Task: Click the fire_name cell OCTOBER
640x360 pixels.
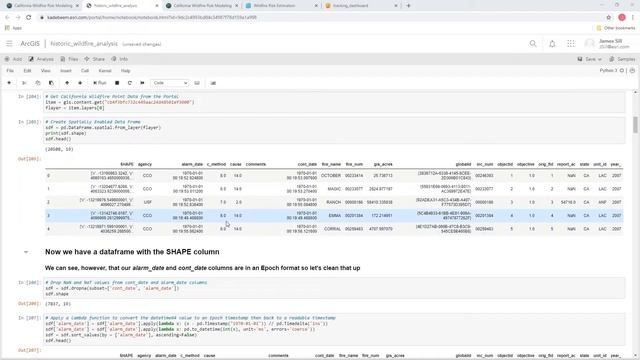Action: [x=331, y=176]
